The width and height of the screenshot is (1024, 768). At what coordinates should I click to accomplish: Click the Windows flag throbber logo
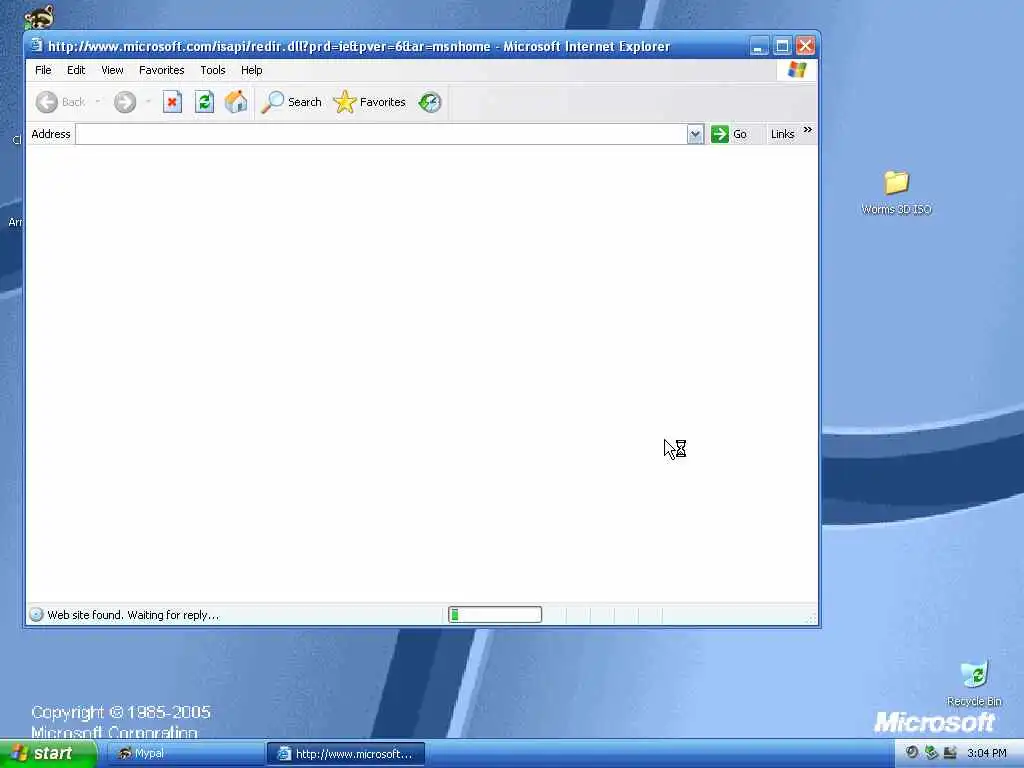point(797,70)
